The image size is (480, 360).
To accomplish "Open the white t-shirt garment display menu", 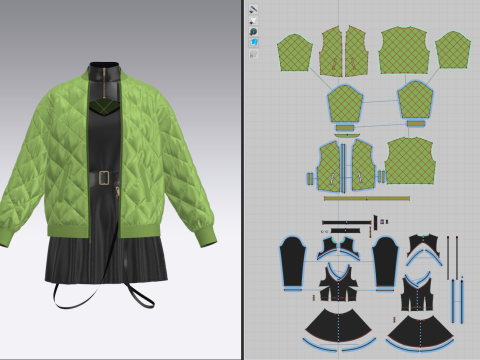I will tap(253, 21).
